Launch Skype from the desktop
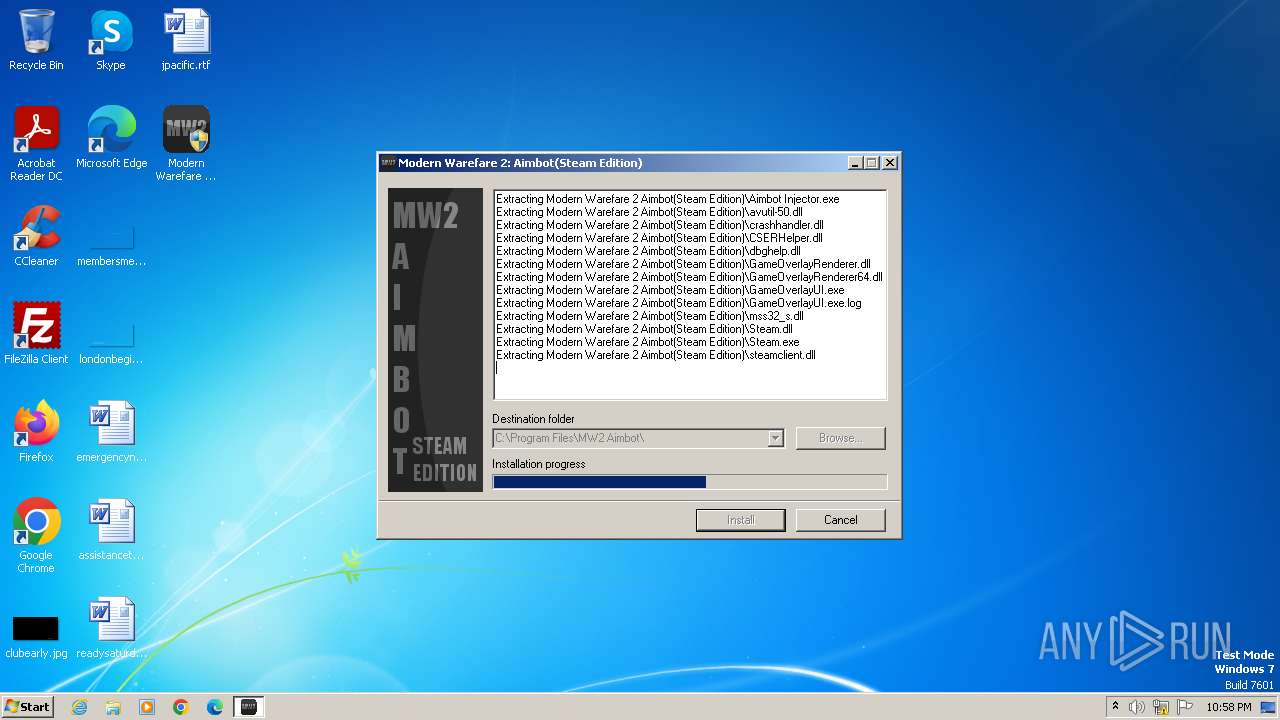 (x=110, y=40)
